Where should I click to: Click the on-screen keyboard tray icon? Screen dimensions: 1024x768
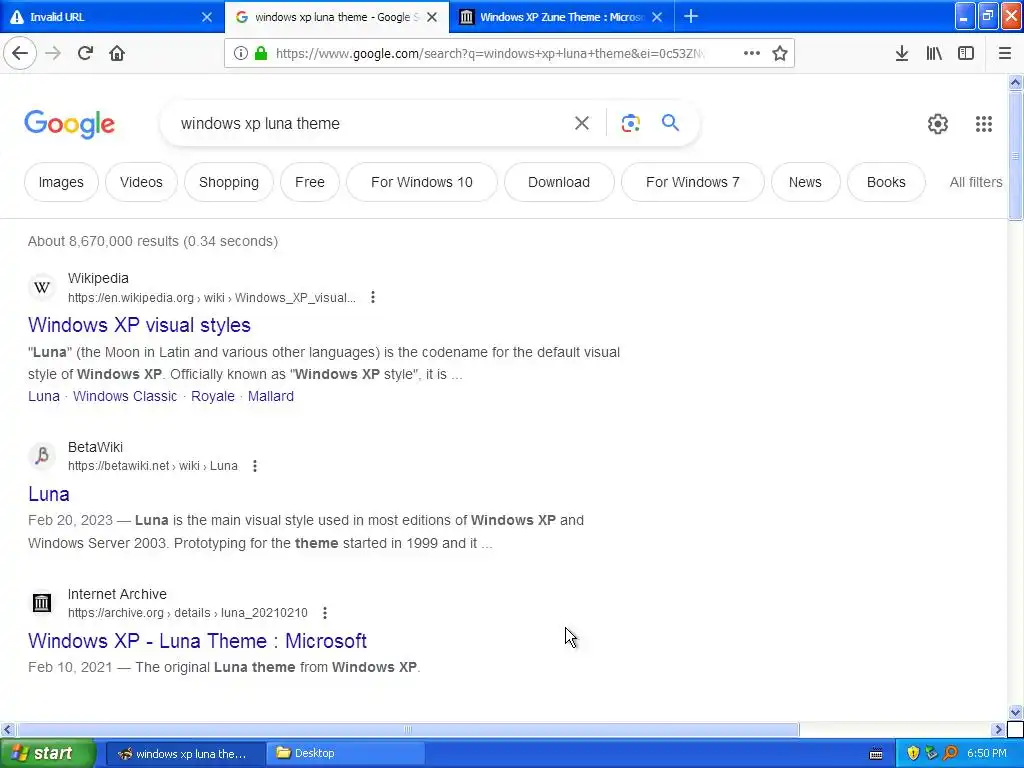876,754
